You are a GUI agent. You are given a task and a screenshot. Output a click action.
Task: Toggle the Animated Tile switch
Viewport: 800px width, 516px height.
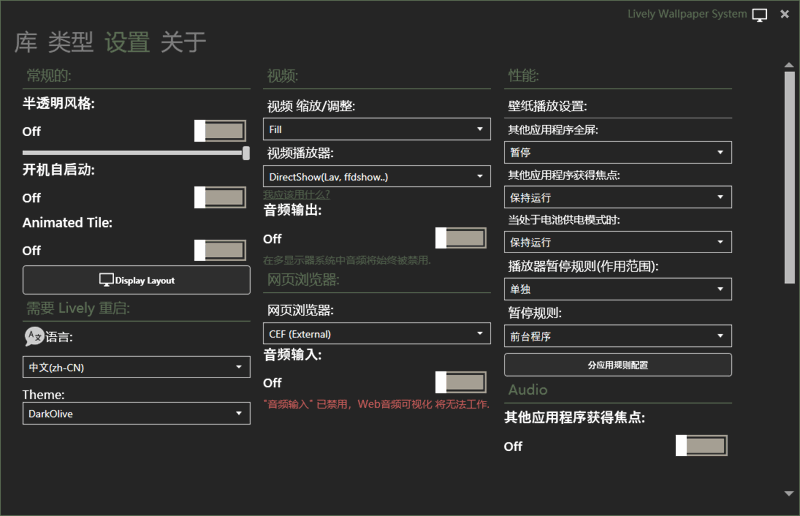click(220, 250)
